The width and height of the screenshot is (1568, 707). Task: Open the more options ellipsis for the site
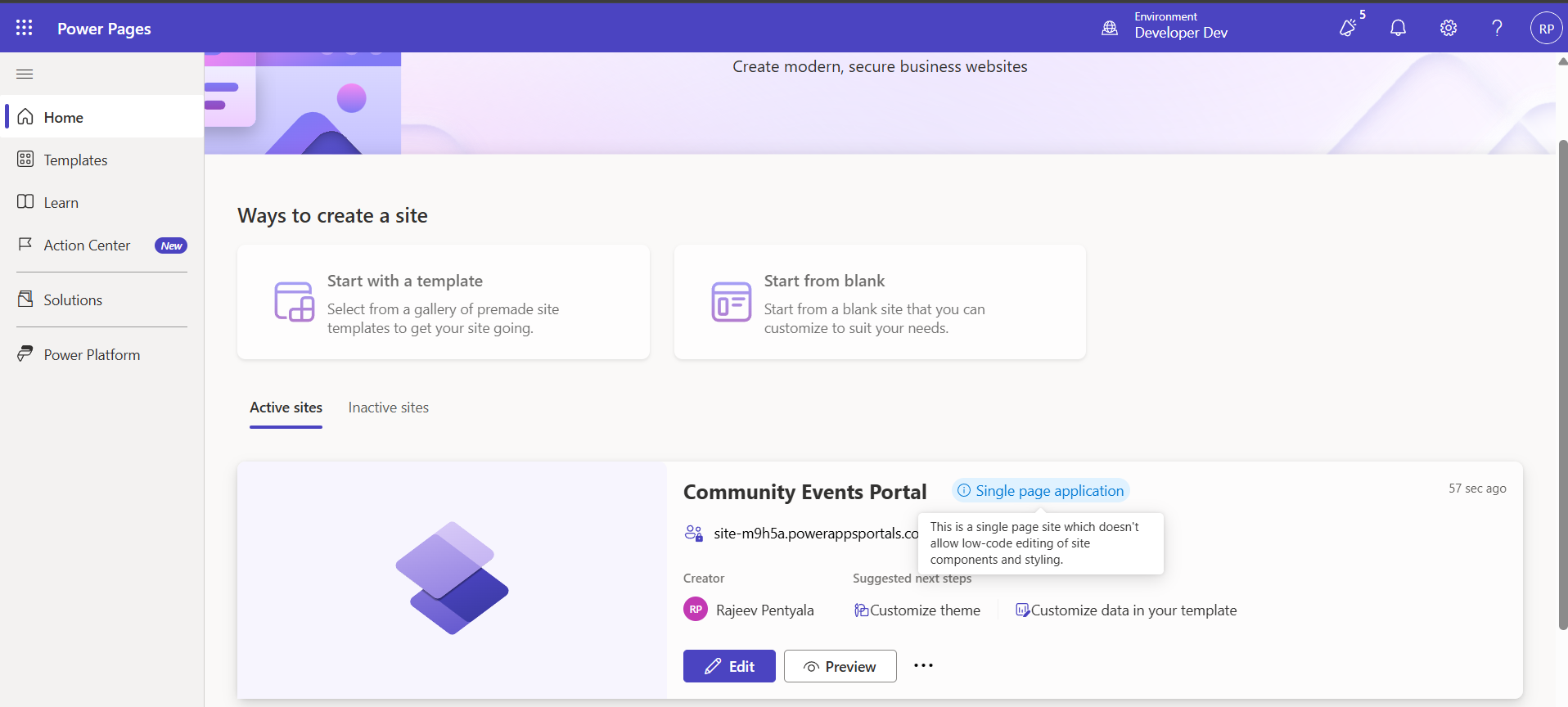923,666
